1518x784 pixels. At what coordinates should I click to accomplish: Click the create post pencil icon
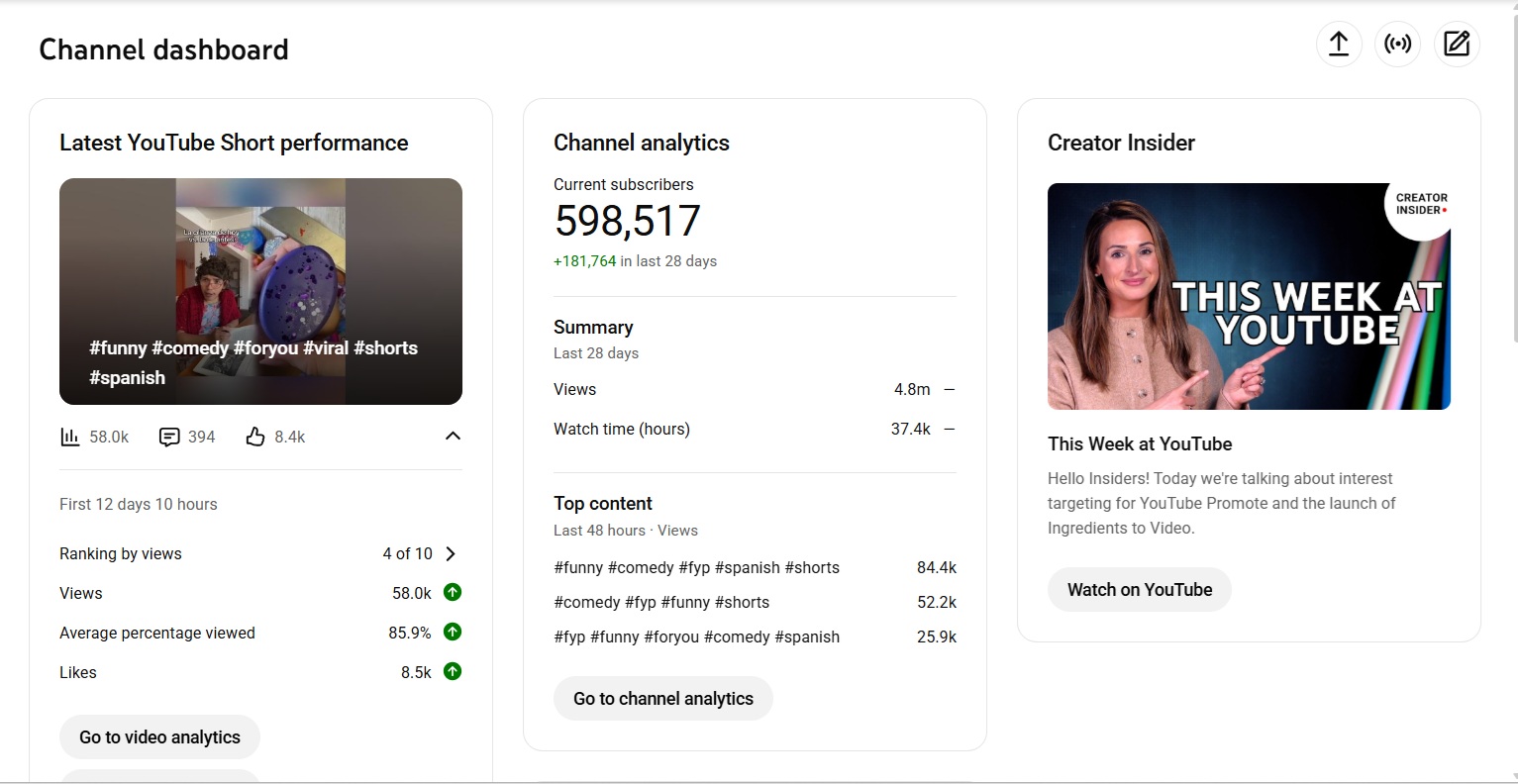click(1457, 45)
